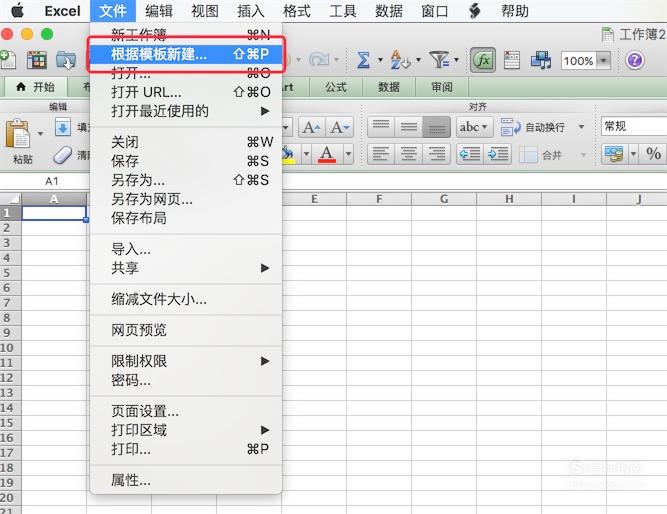Click the select-all corner button
Image resolution: width=667 pixels, height=514 pixels.
10,199
